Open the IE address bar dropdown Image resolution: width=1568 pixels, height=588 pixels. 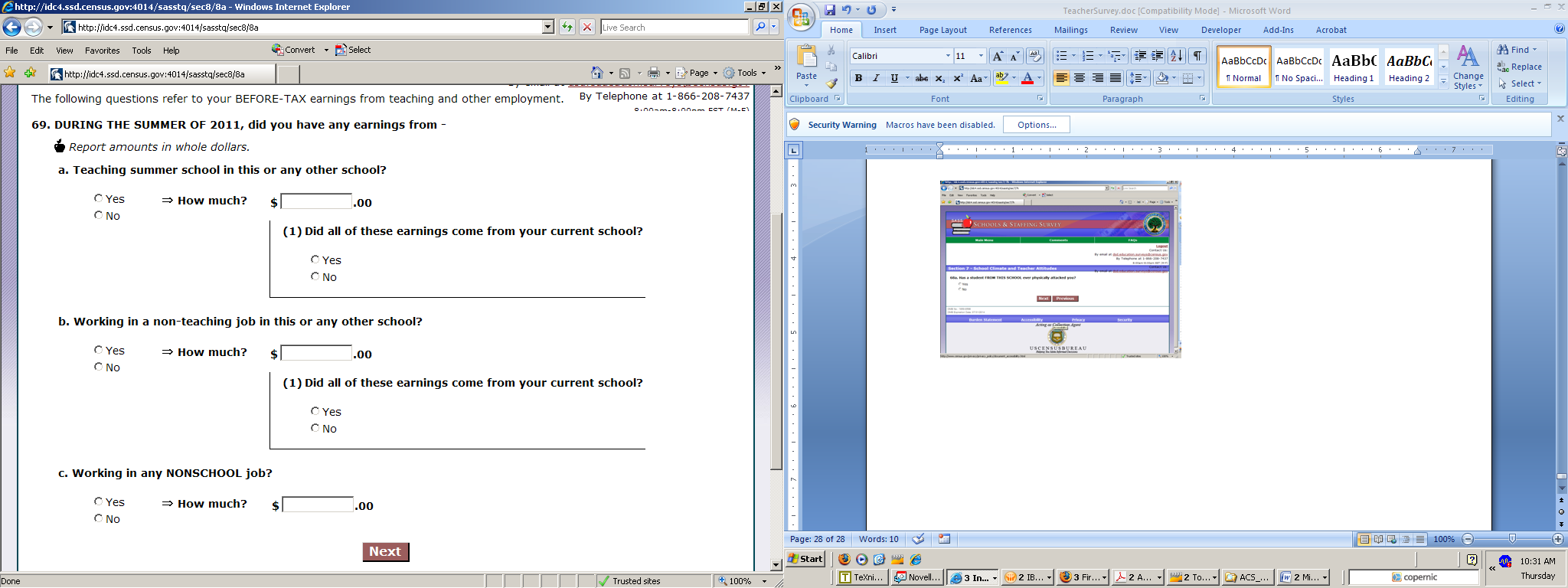[x=548, y=28]
